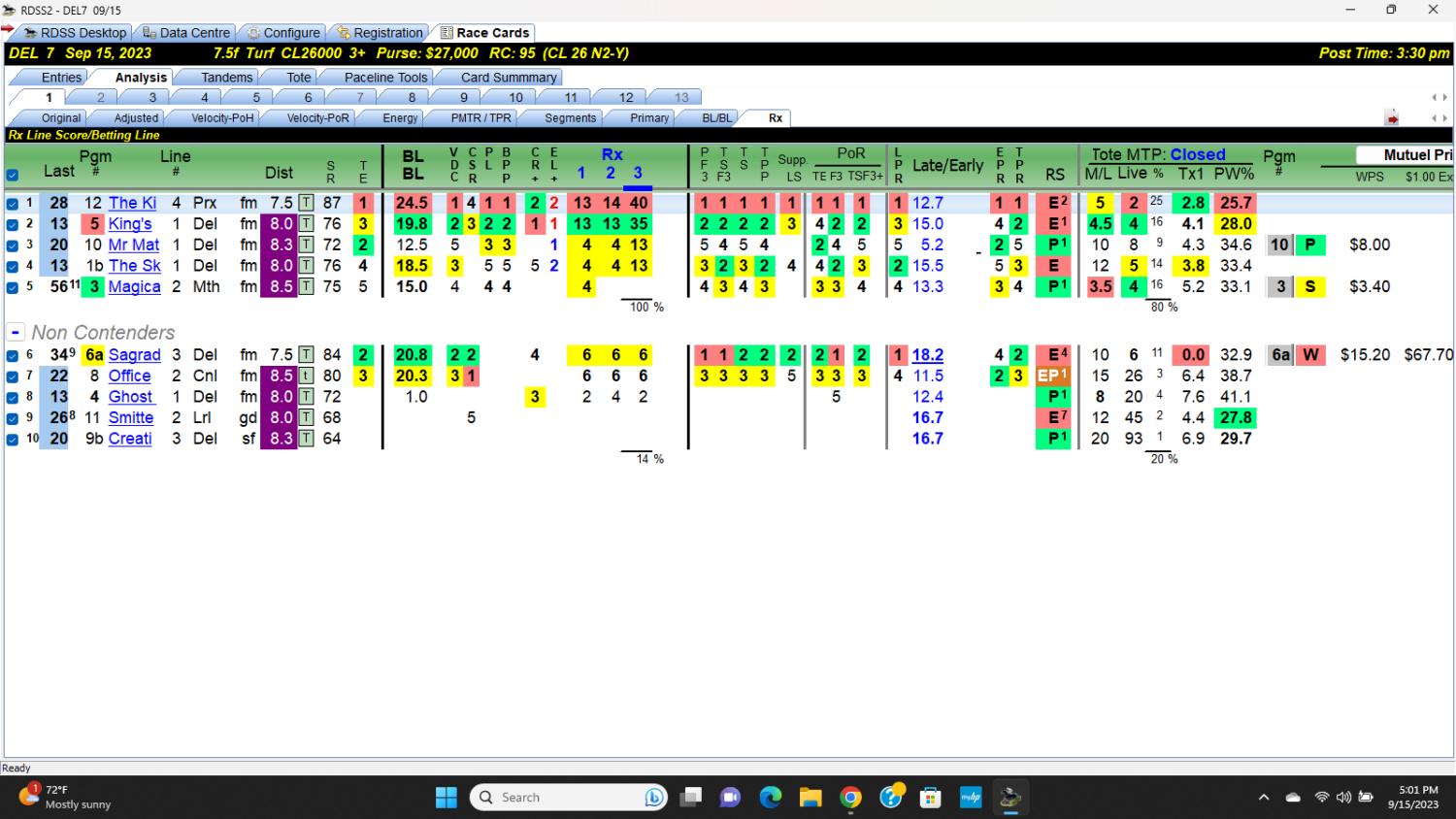Collapse the Non Contenders group
This screenshot has height=819, width=1456.
[16, 332]
